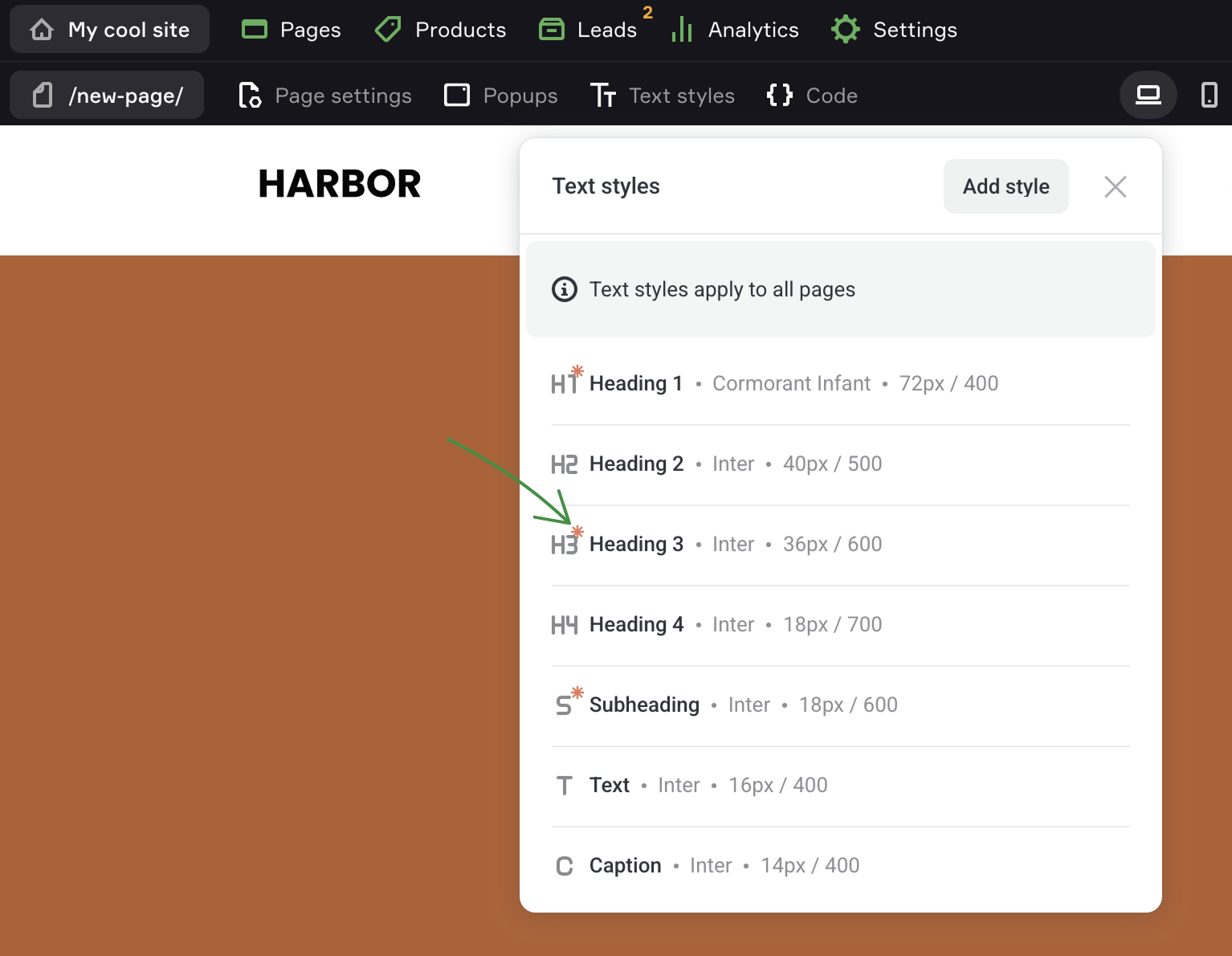Open the Code editor

pos(812,95)
